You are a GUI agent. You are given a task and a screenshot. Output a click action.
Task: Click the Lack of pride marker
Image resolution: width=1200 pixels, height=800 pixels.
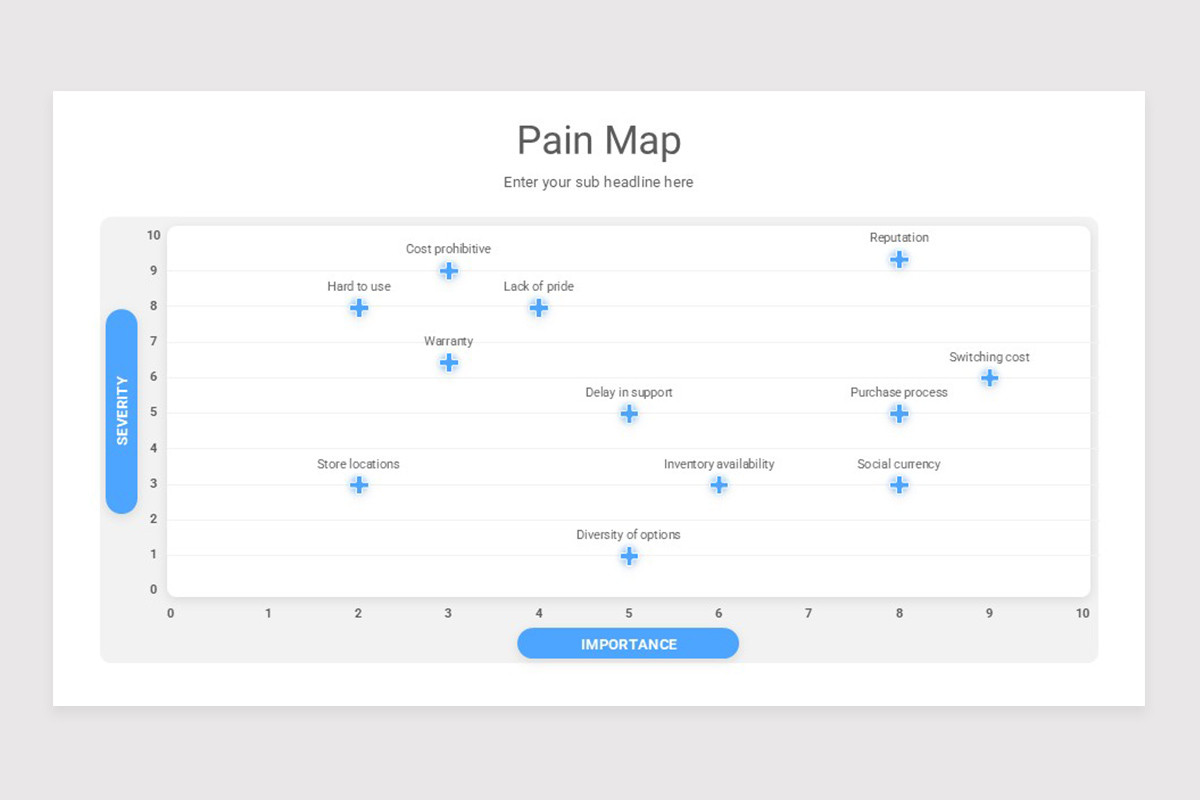[x=538, y=307]
